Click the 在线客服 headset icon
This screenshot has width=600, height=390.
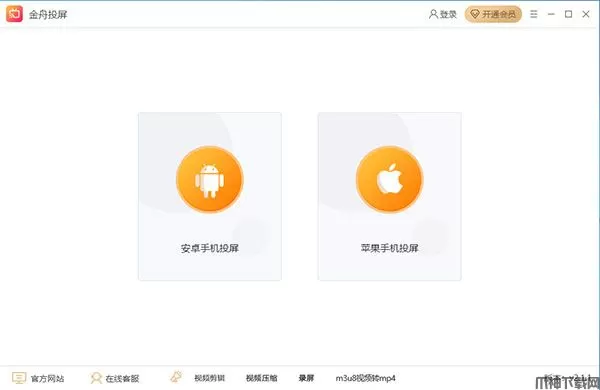pyautogui.click(x=96, y=378)
